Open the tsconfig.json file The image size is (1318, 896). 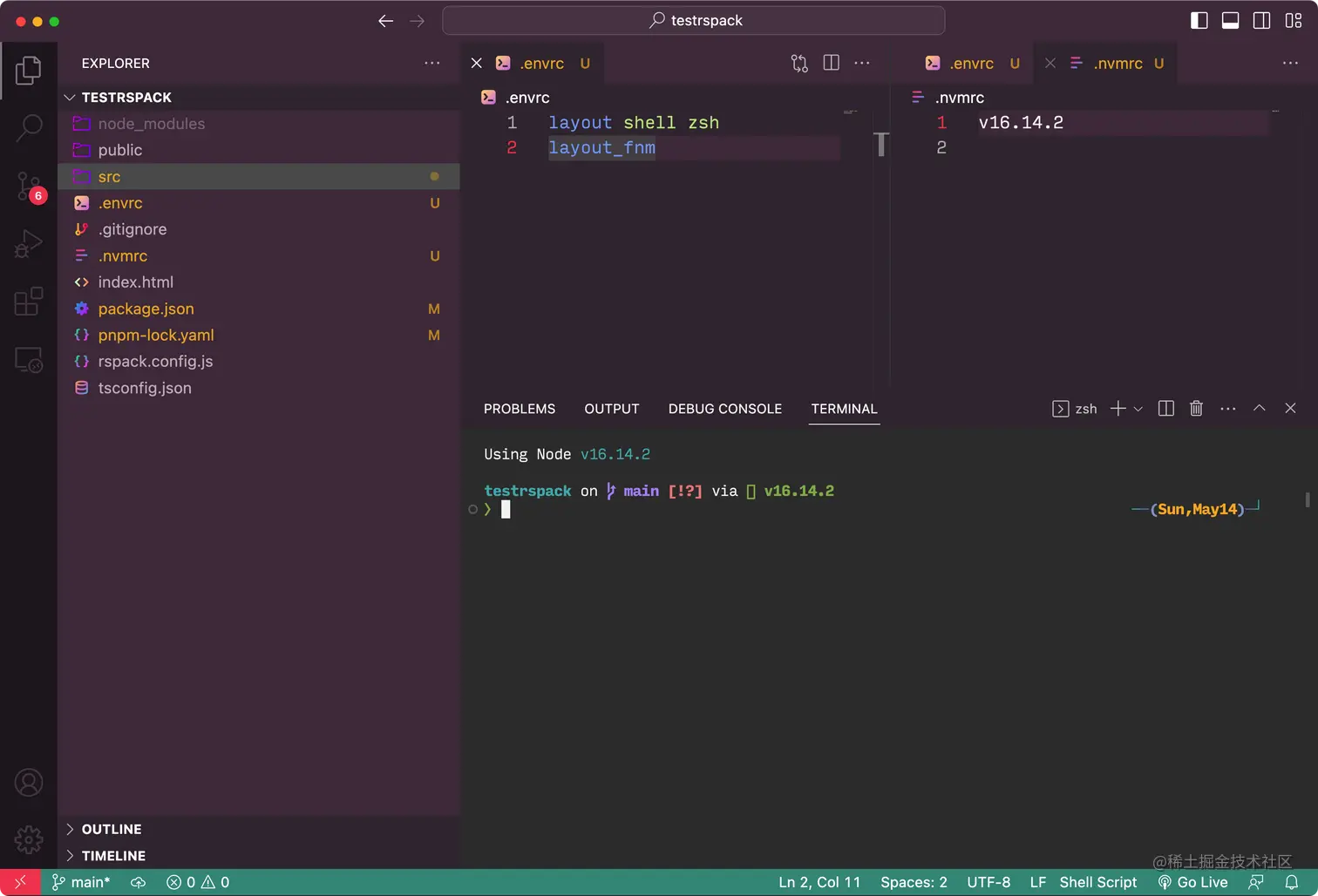coord(259,388)
